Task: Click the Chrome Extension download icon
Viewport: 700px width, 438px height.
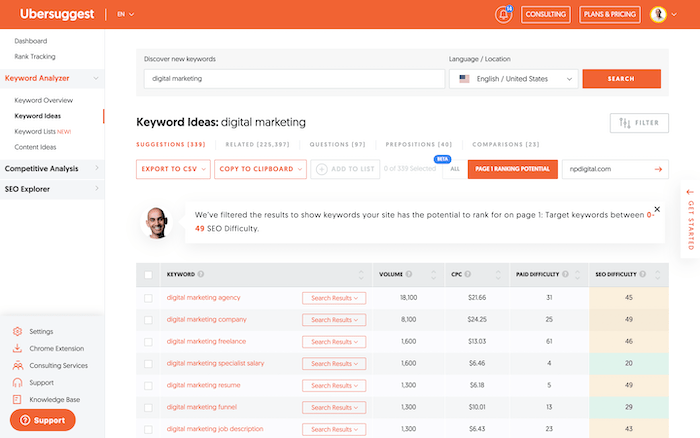Action: coord(17,348)
